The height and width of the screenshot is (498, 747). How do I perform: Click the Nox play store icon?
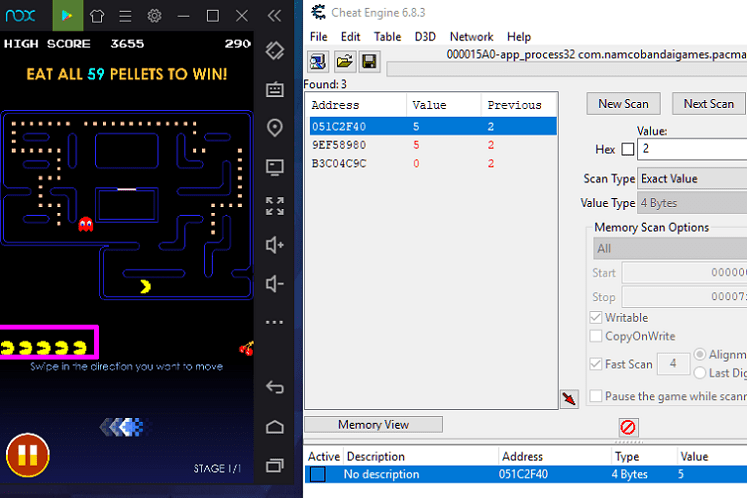67,16
